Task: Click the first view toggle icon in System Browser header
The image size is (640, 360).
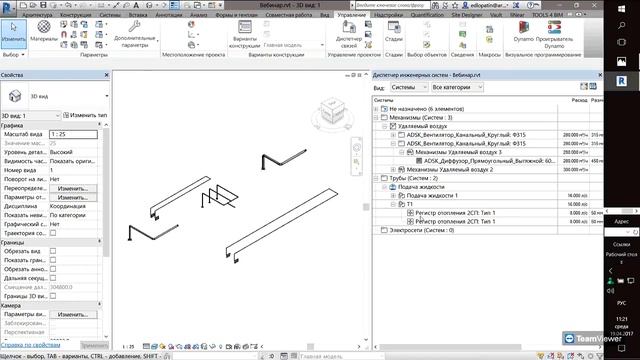Action: pos(584,87)
